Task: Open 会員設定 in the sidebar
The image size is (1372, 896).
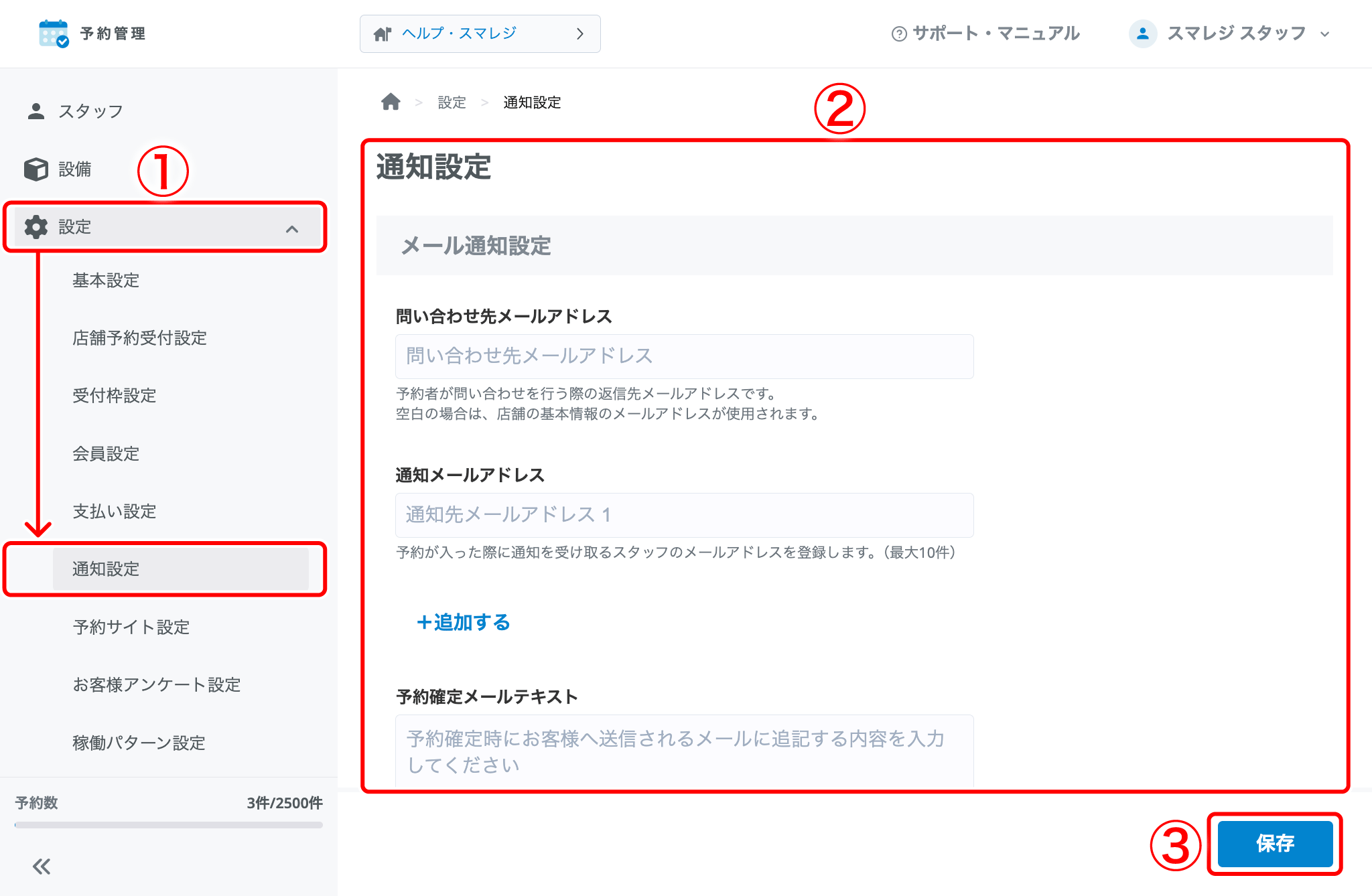Action: [106, 453]
